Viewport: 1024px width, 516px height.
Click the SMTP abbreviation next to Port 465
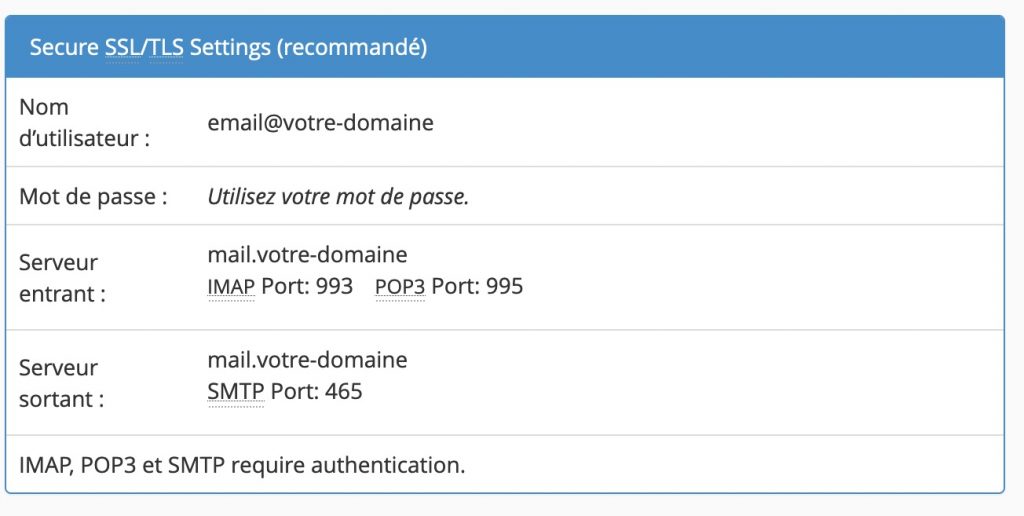[x=236, y=392]
